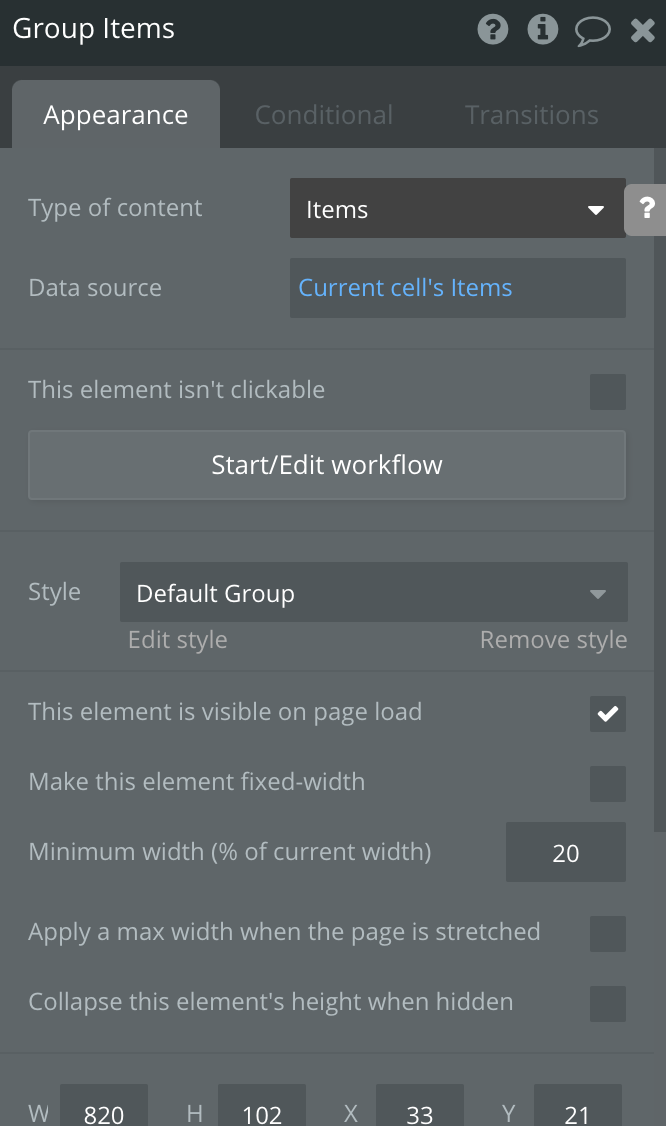Image resolution: width=666 pixels, height=1126 pixels.
Task: Open the Type of content dropdown
Action: tap(457, 209)
